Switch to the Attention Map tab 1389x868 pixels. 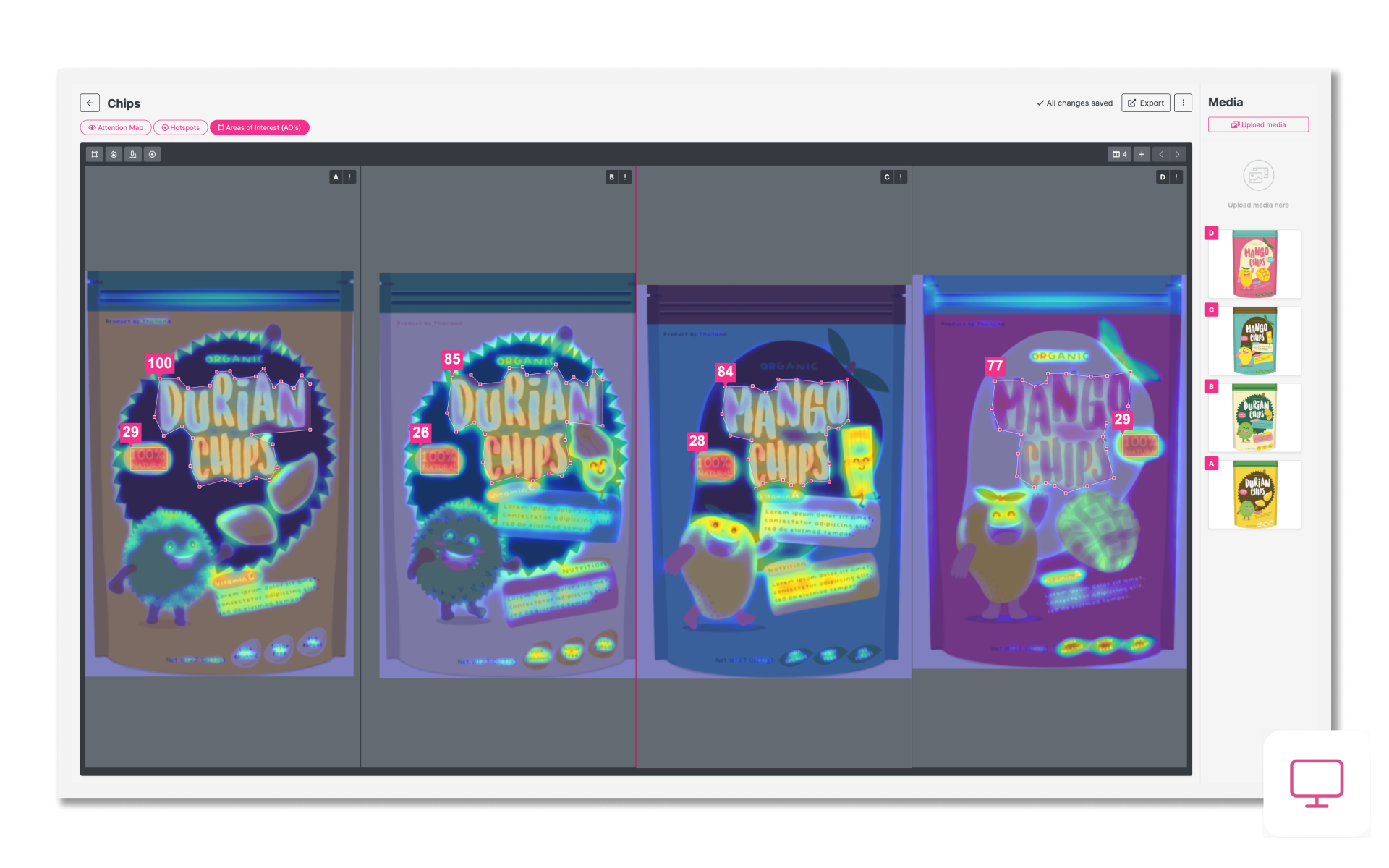click(116, 127)
